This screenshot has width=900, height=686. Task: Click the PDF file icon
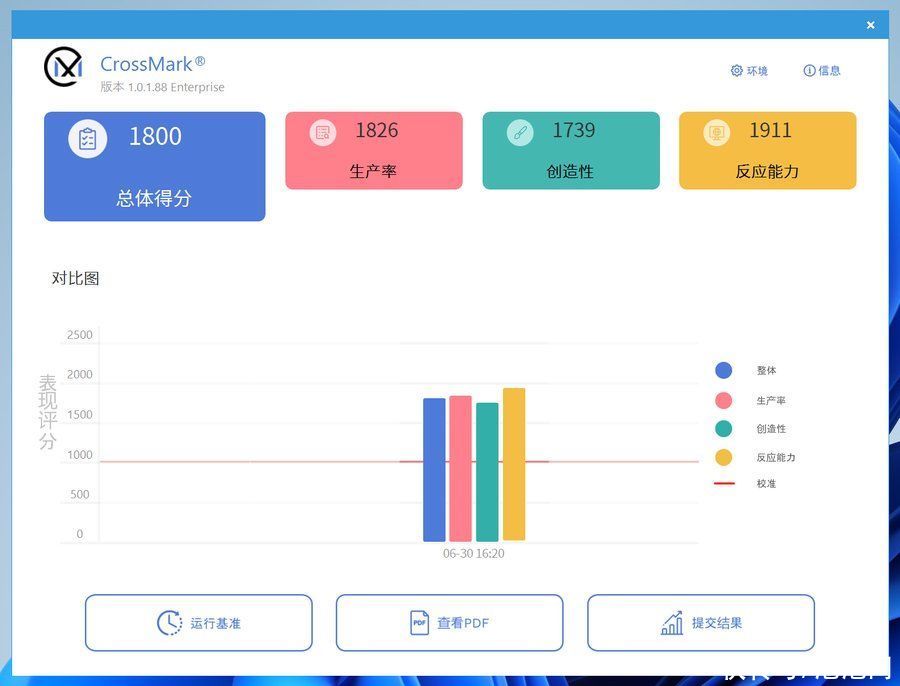pos(420,623)
